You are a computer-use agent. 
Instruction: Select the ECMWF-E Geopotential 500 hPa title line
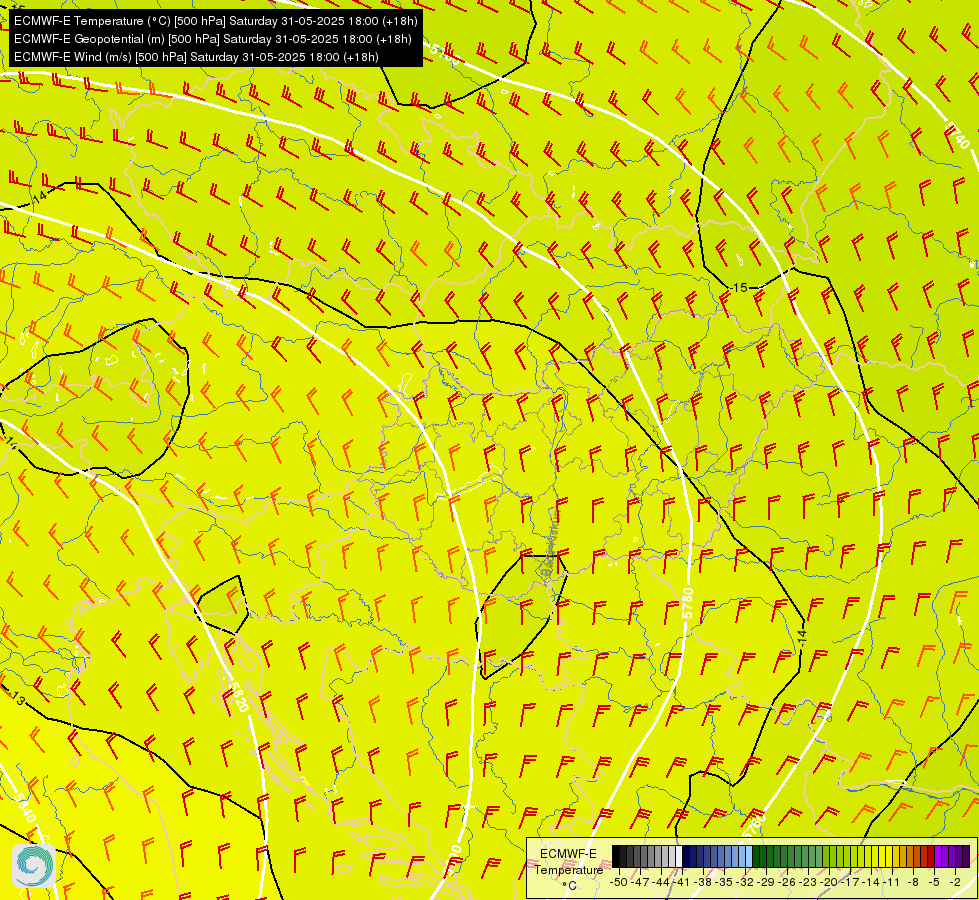(212, 39)
